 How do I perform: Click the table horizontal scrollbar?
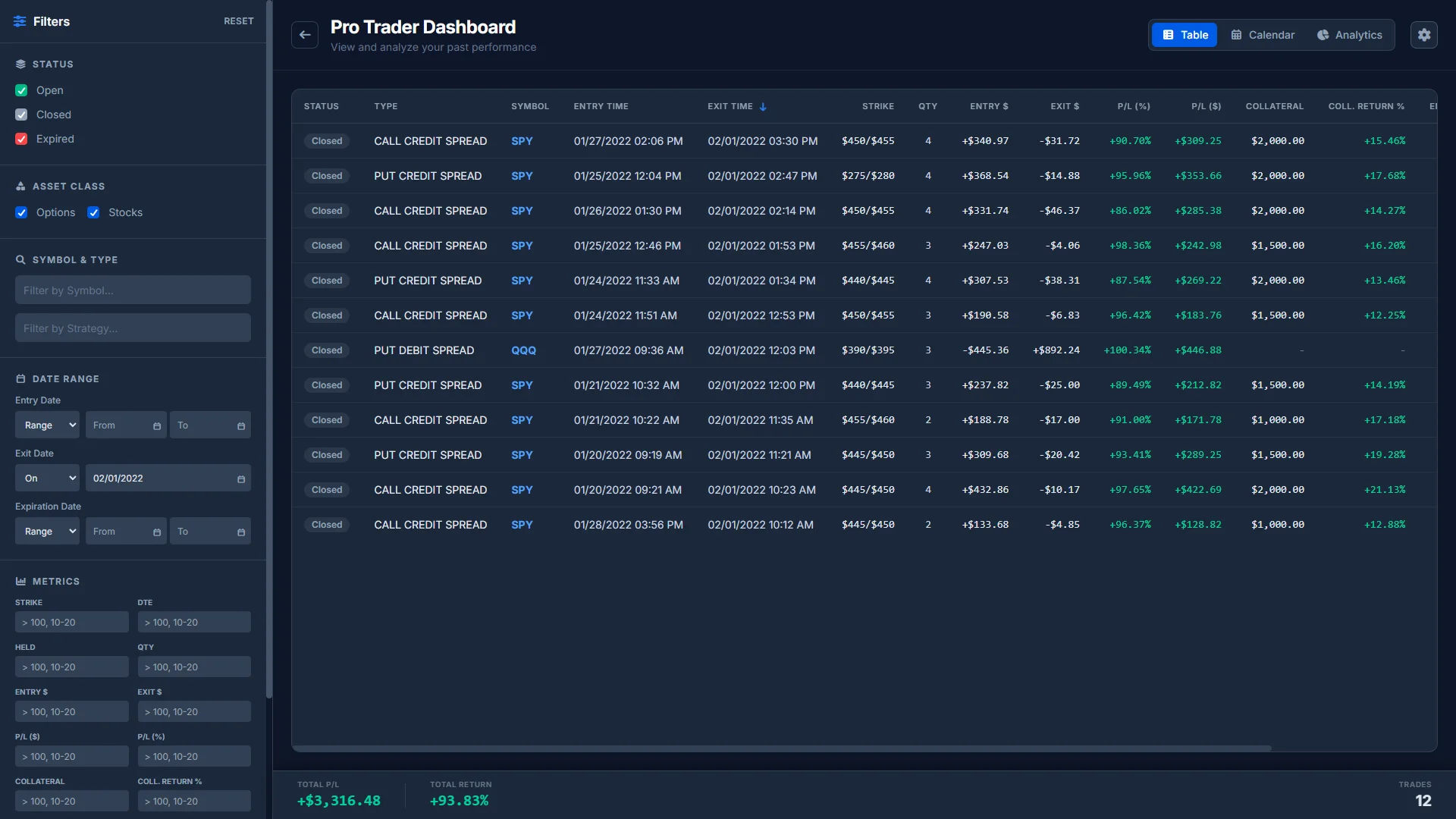click(x=781, y=748)
